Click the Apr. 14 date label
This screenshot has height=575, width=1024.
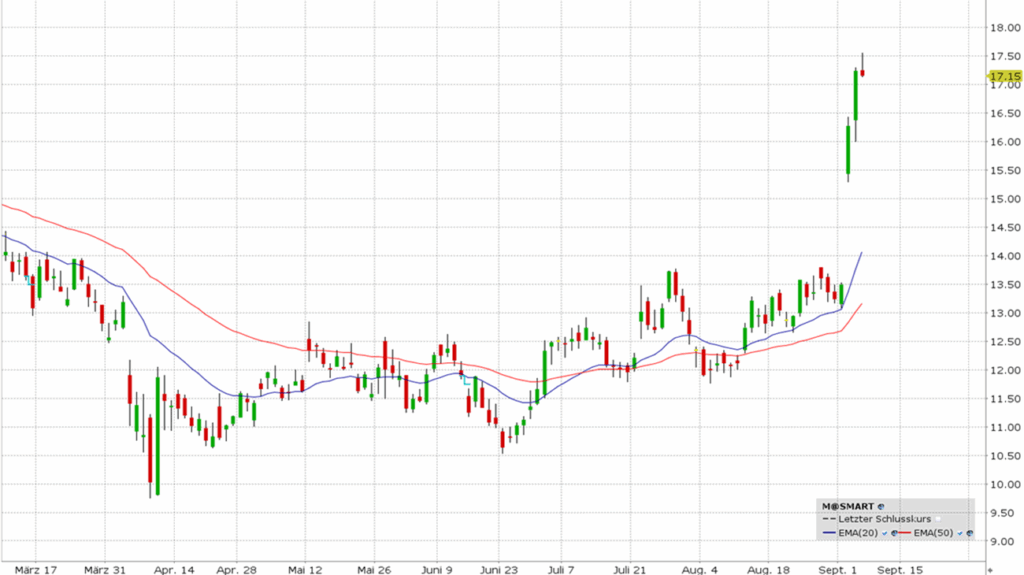pyautogui.click(x=174, y=570)
